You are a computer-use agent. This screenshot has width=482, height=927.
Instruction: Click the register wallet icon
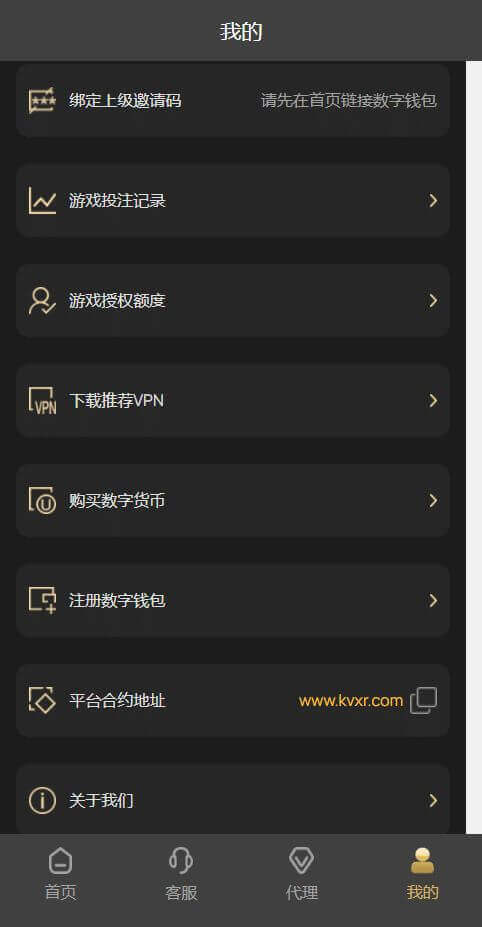[x=42, y=600]
